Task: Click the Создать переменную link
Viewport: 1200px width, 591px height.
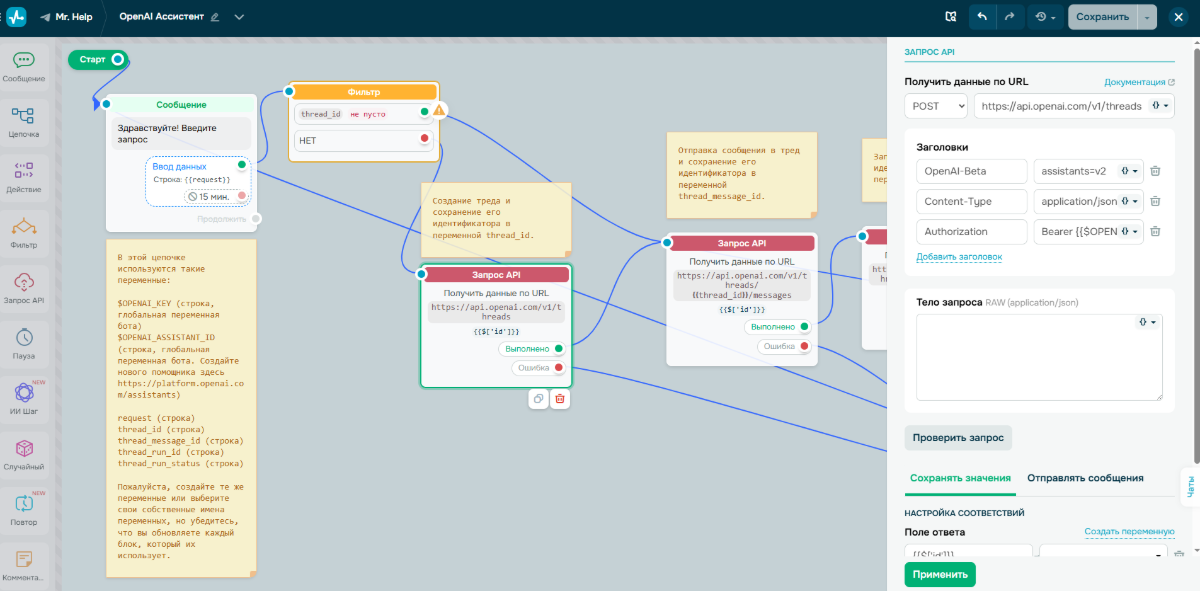Action: point(1130,532)
